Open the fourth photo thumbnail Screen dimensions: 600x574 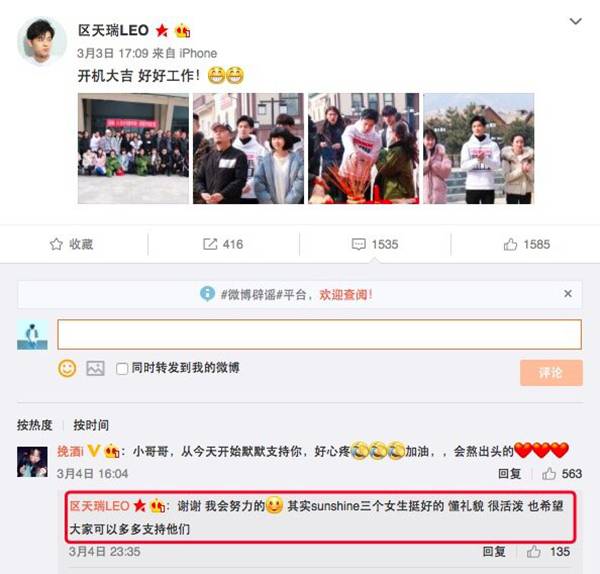(x=478, y=148)
